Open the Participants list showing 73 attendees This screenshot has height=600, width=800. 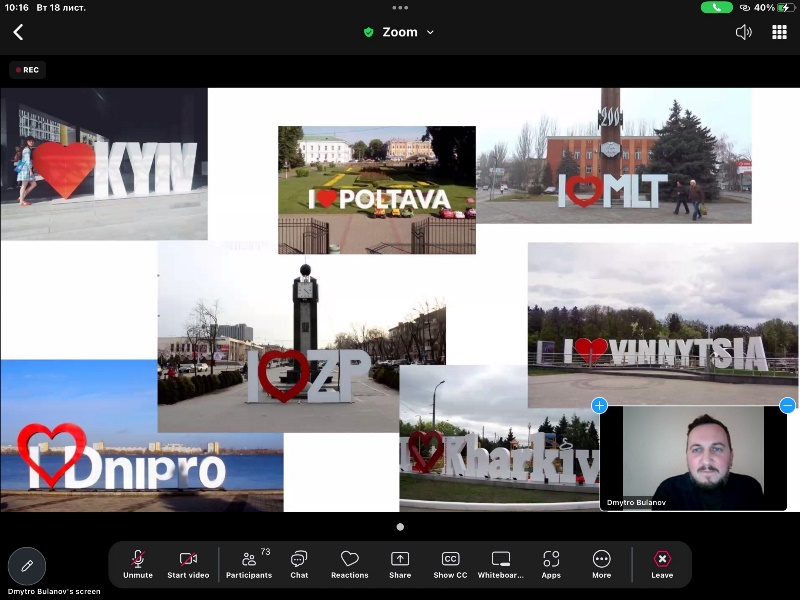(249, 563)
